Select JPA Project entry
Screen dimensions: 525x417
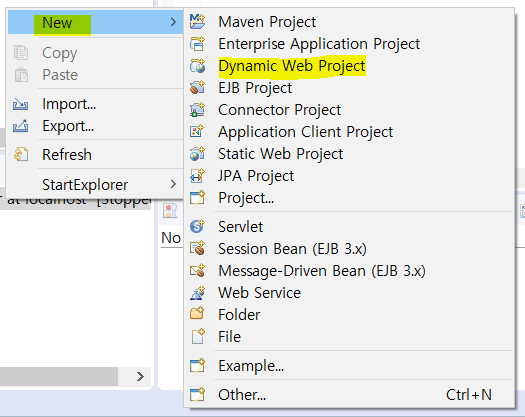349,176
